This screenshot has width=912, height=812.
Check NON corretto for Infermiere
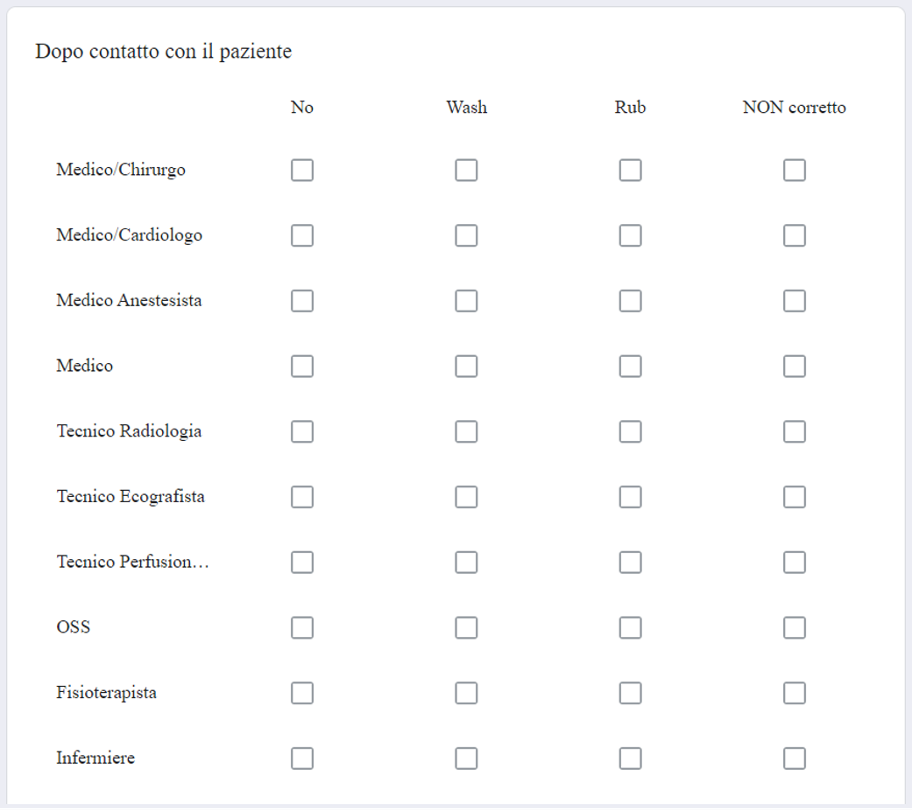click(x=794, y=758)
